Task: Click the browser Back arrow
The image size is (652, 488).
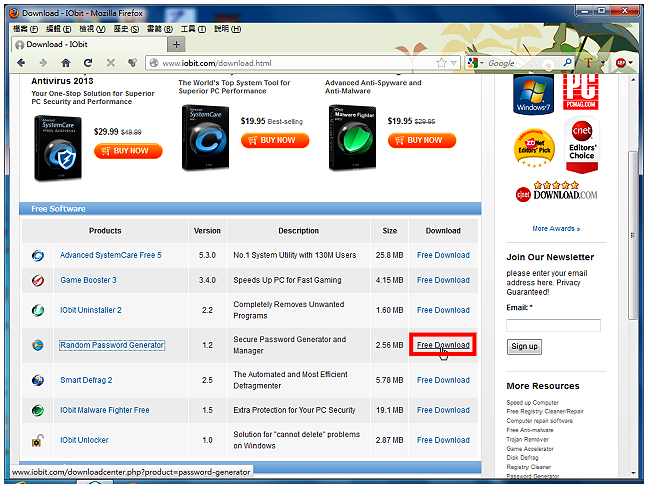Action: pos(21,63)
